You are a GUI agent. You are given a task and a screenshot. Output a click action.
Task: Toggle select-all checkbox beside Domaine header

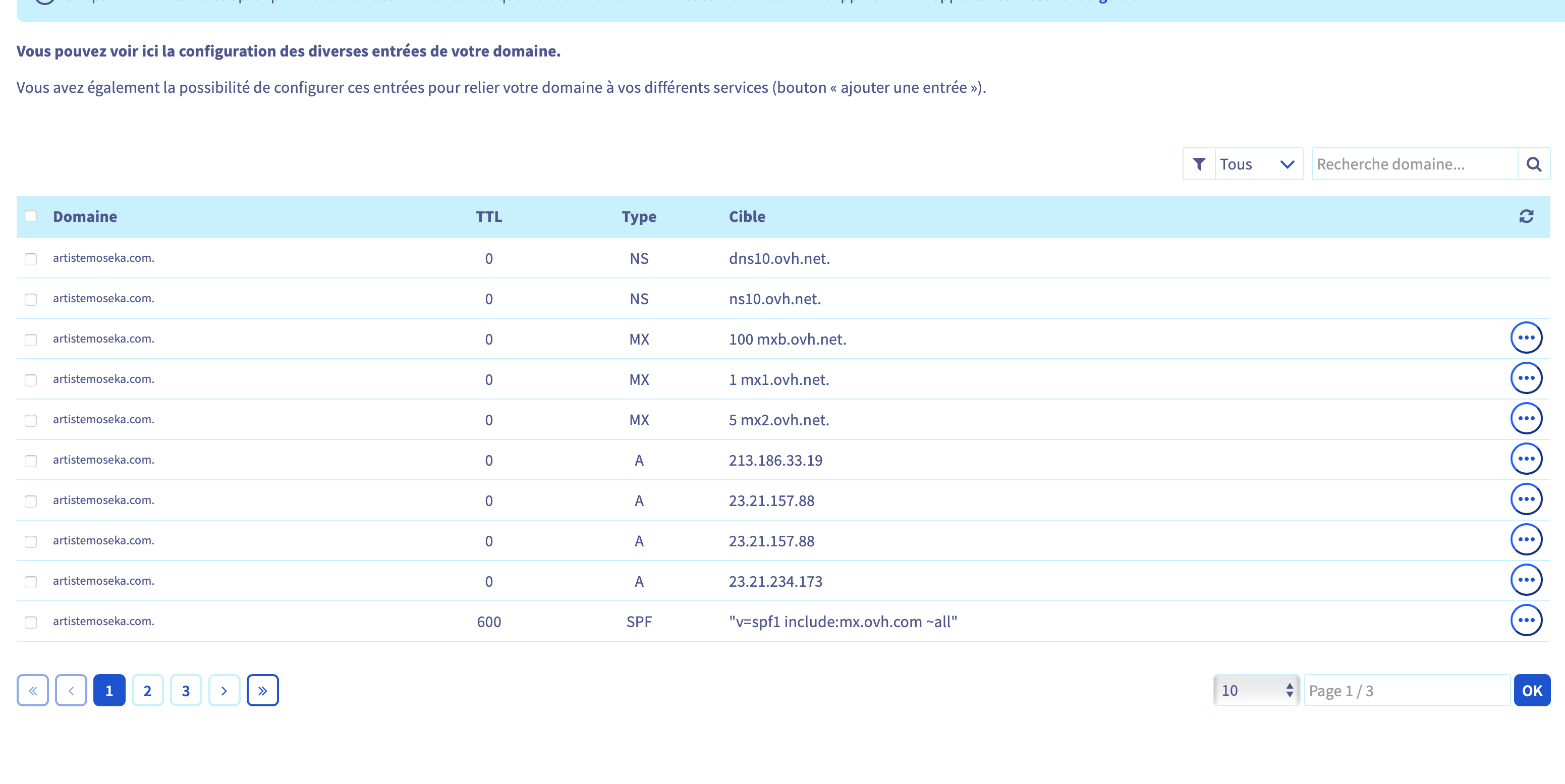tap(31, 216)
